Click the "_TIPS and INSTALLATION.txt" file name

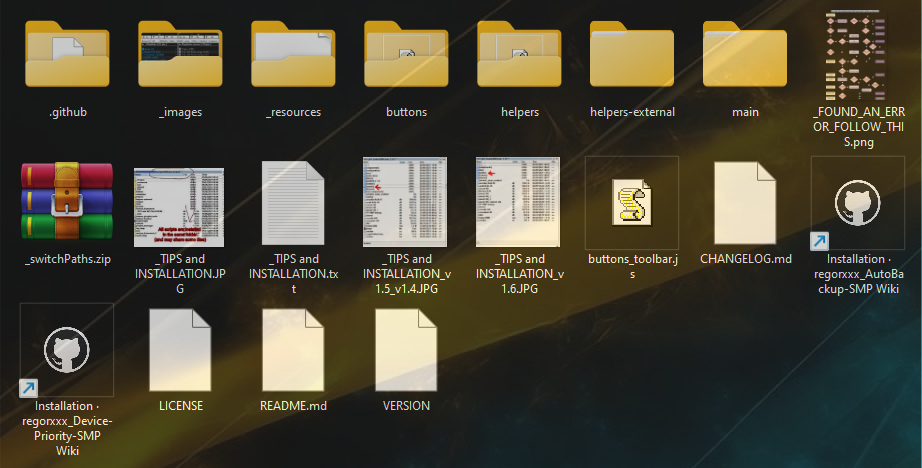pyautogui.click(x=293, y=273)
